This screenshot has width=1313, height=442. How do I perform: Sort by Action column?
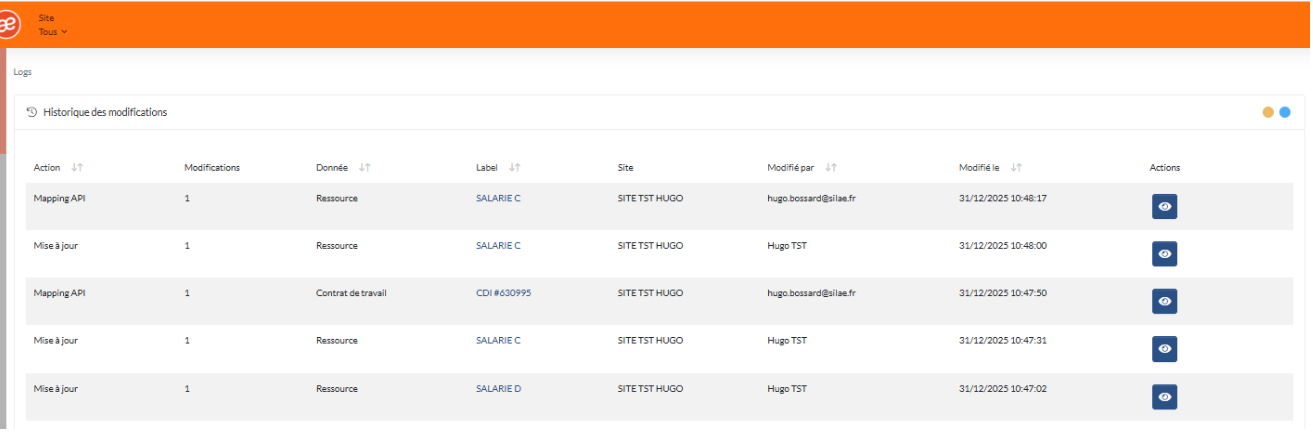tap(77, 168)
